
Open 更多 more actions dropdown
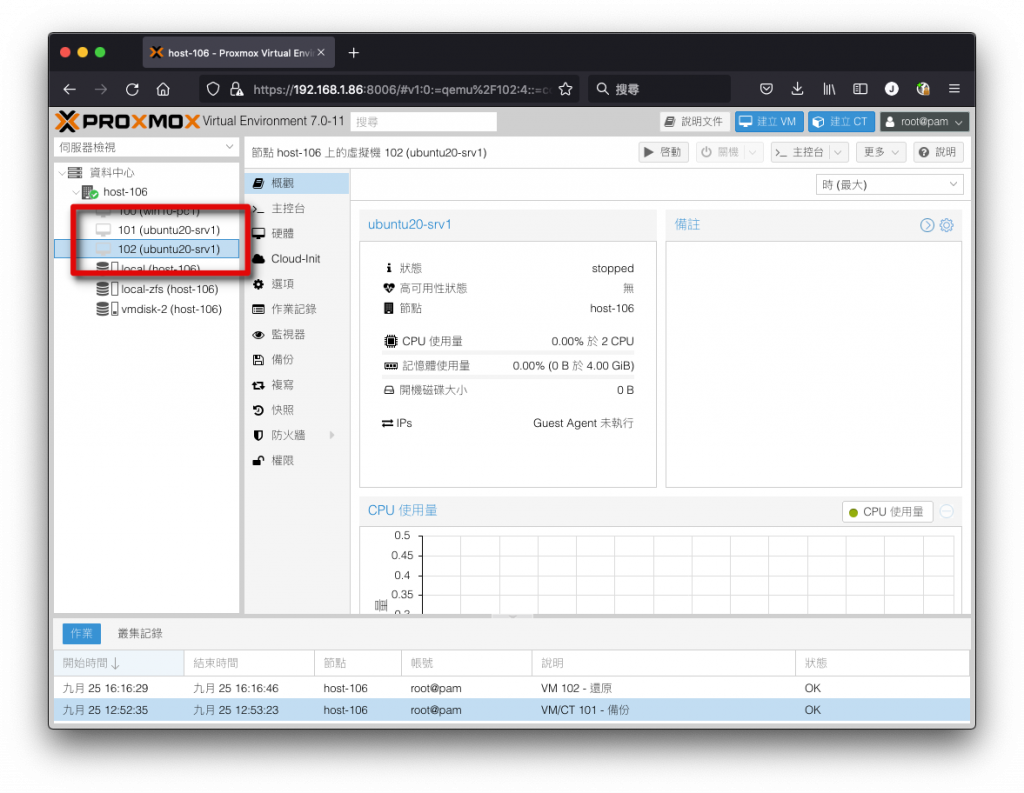pyautogui.click(x=881, y=153)
